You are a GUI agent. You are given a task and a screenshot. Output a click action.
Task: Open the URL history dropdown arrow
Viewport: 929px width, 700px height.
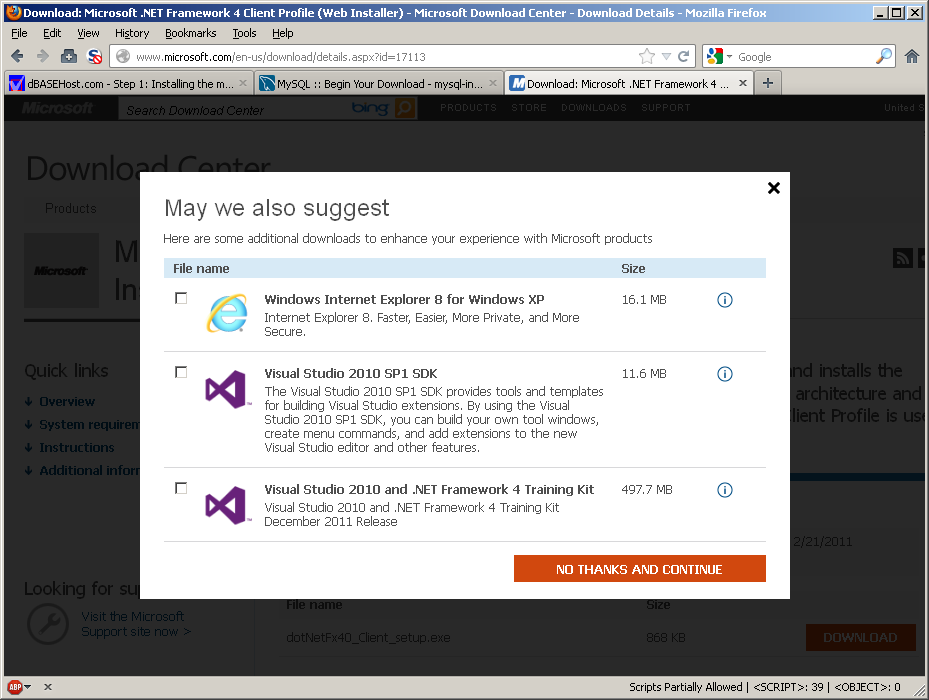[x=667, y=56]
